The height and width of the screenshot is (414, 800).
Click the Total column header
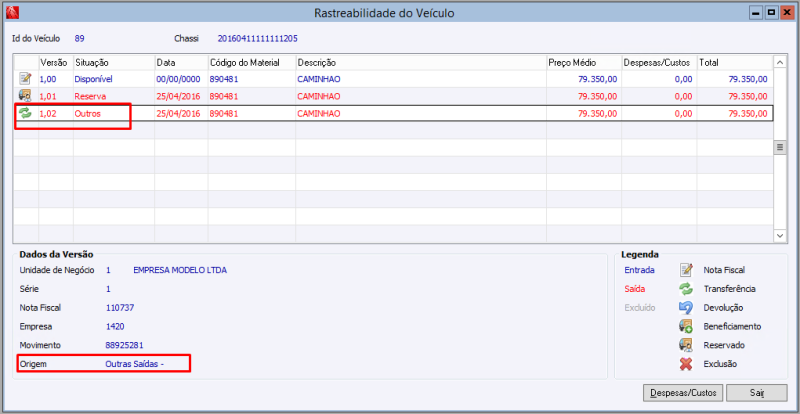tap(735, 62)
